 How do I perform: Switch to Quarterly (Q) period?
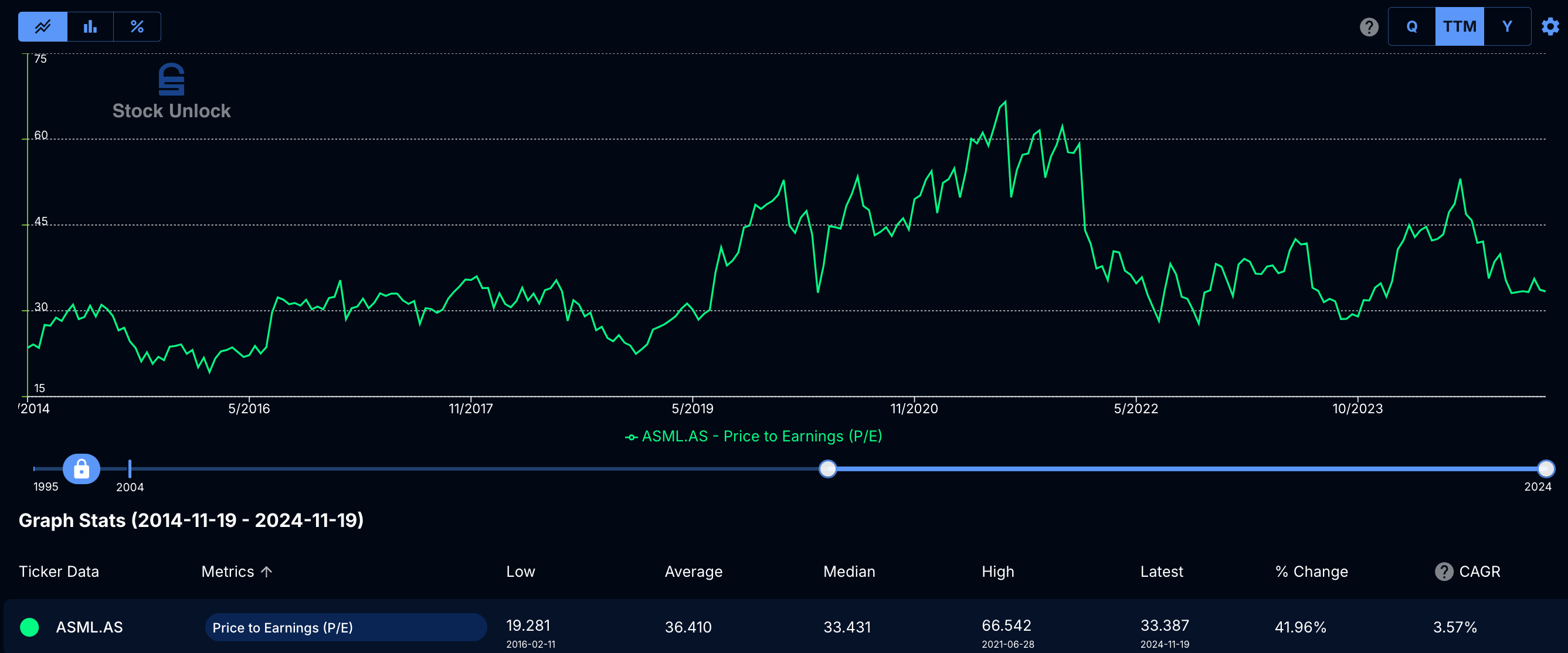pos(1411,27)
